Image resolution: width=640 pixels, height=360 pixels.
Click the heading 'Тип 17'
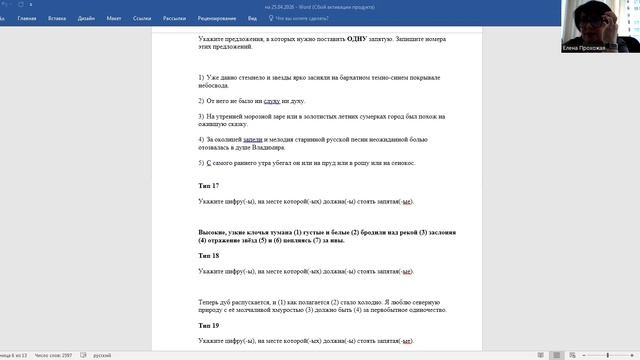coord(209,186)
